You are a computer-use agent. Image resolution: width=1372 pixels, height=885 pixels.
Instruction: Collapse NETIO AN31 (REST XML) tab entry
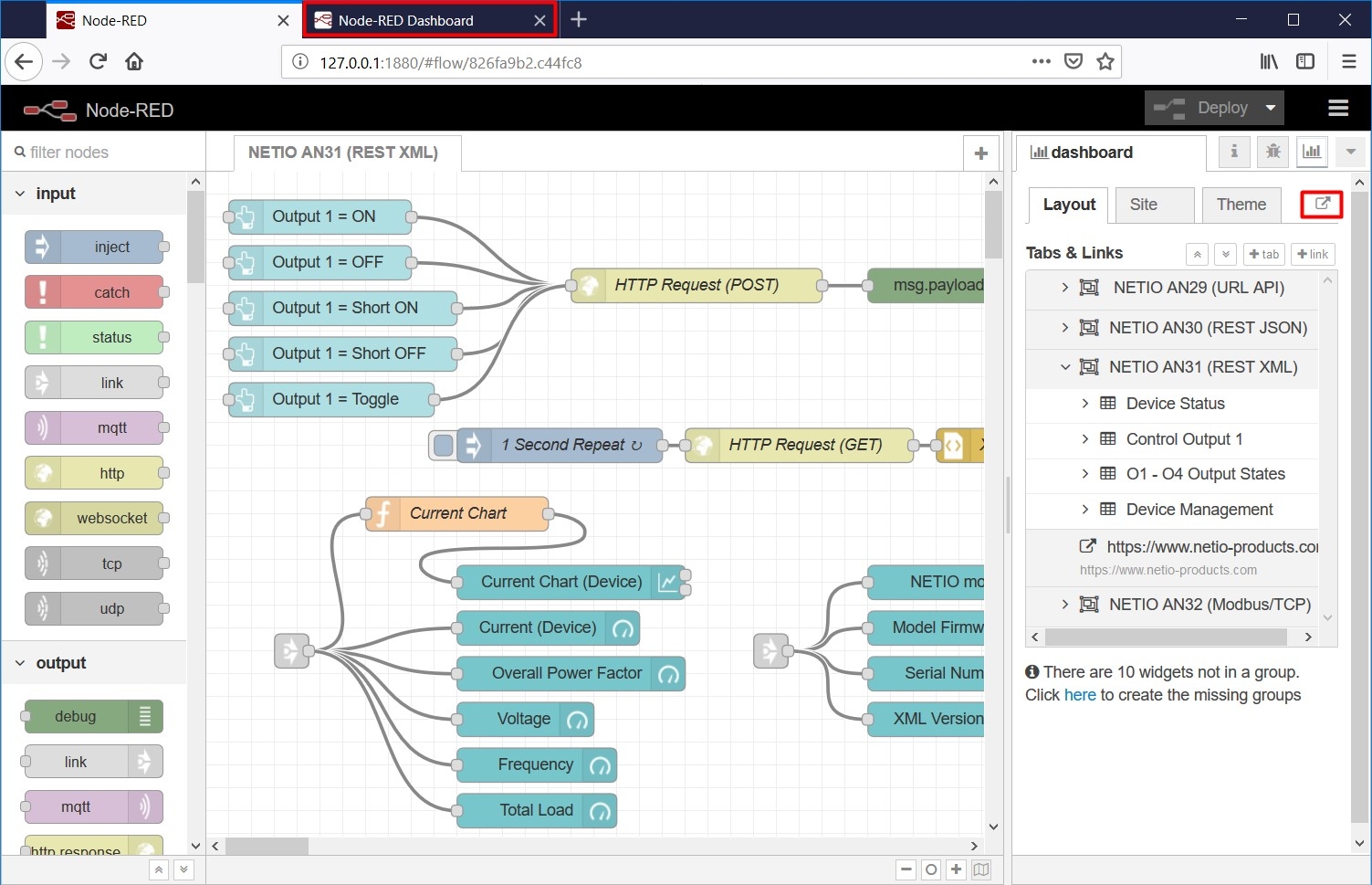click(x=1064, y=367)
